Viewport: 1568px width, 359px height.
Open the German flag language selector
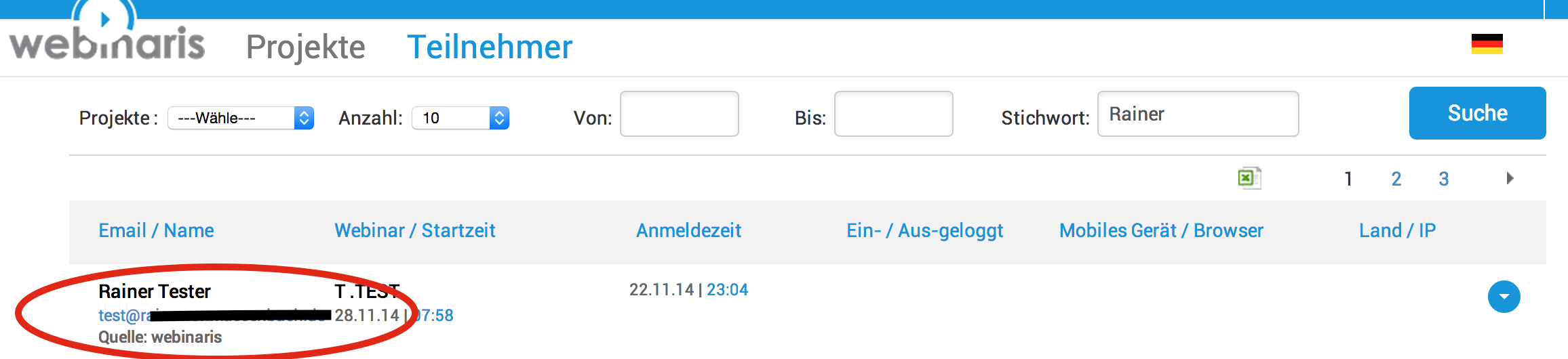point(1487,44)
